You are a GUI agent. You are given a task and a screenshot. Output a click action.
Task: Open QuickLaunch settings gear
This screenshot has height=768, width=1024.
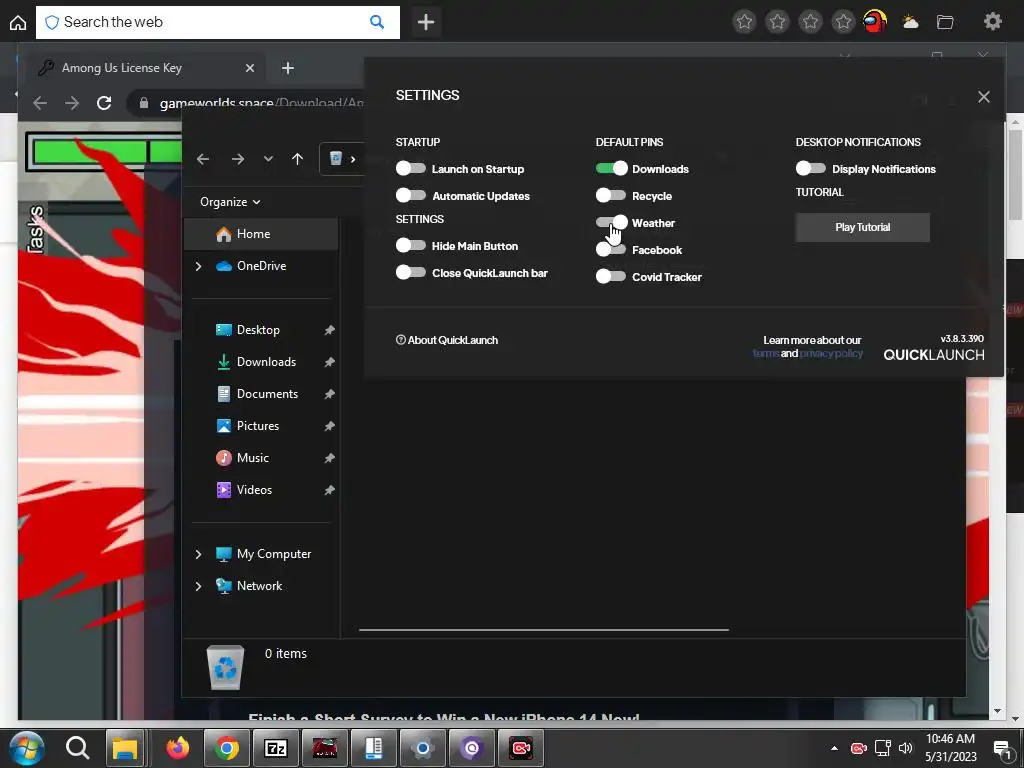[993, 22]
